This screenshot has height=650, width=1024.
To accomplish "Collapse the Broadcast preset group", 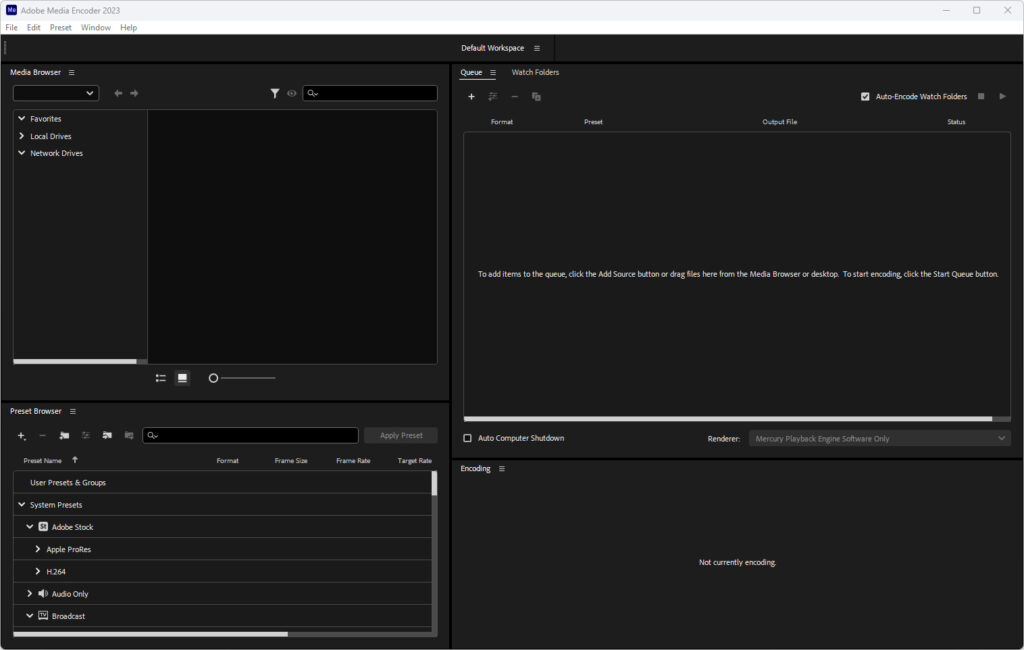I will (x=29, y=615).
